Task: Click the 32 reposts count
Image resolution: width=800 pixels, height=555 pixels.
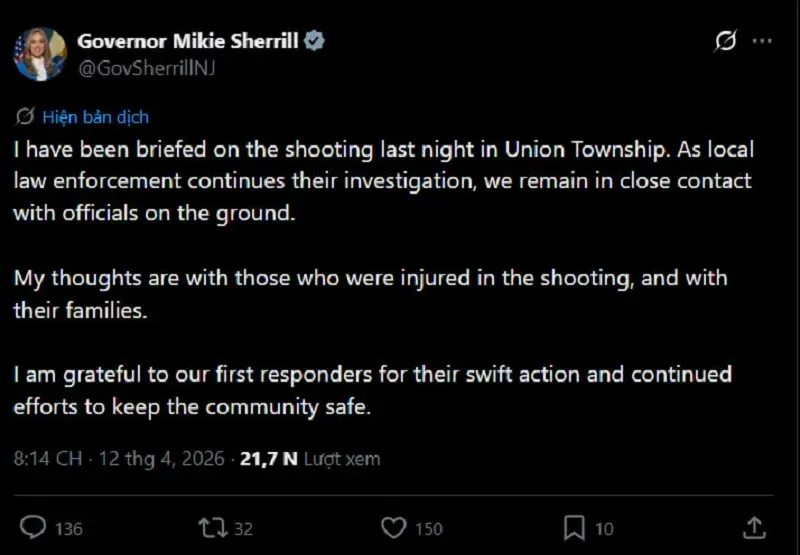Action: click(x=243, y=528)
